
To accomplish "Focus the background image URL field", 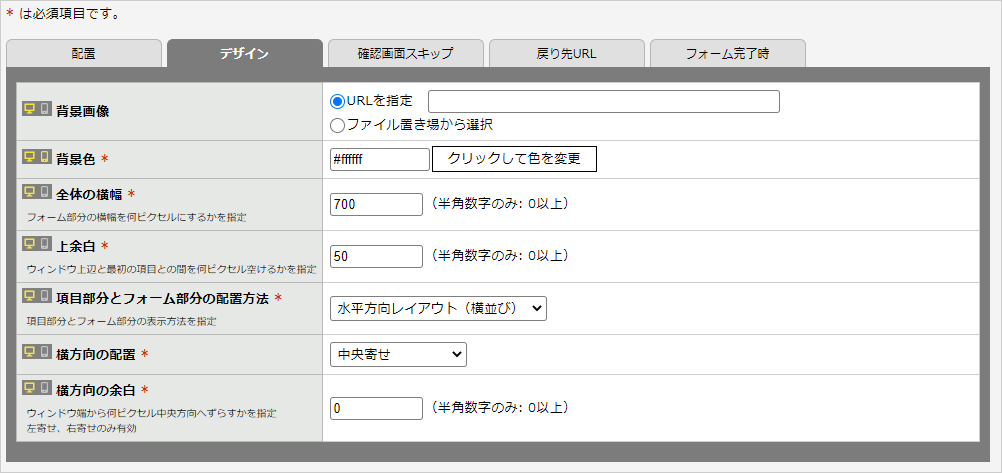I will (x=604, y=102).
